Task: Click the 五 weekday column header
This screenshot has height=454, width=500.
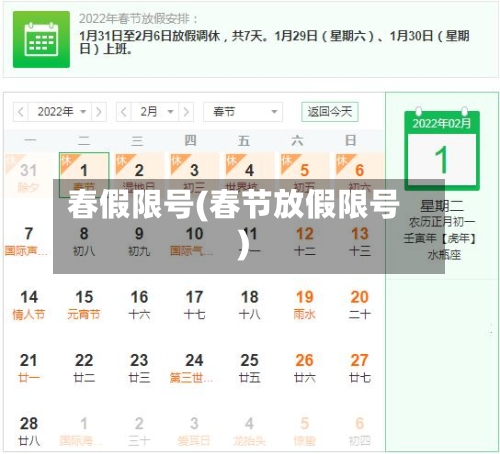Action: pos(244,141)
